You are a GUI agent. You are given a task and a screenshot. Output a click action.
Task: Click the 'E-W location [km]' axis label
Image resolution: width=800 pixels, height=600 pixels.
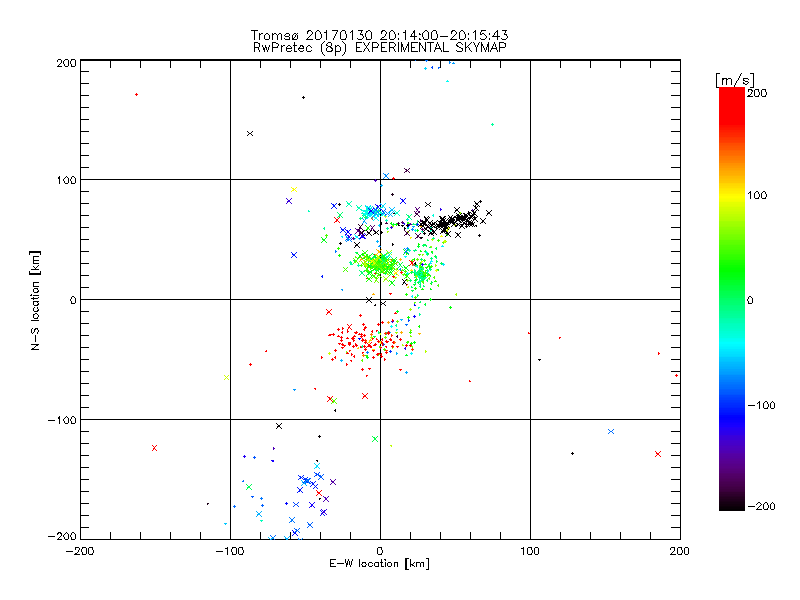coord(379,563)
